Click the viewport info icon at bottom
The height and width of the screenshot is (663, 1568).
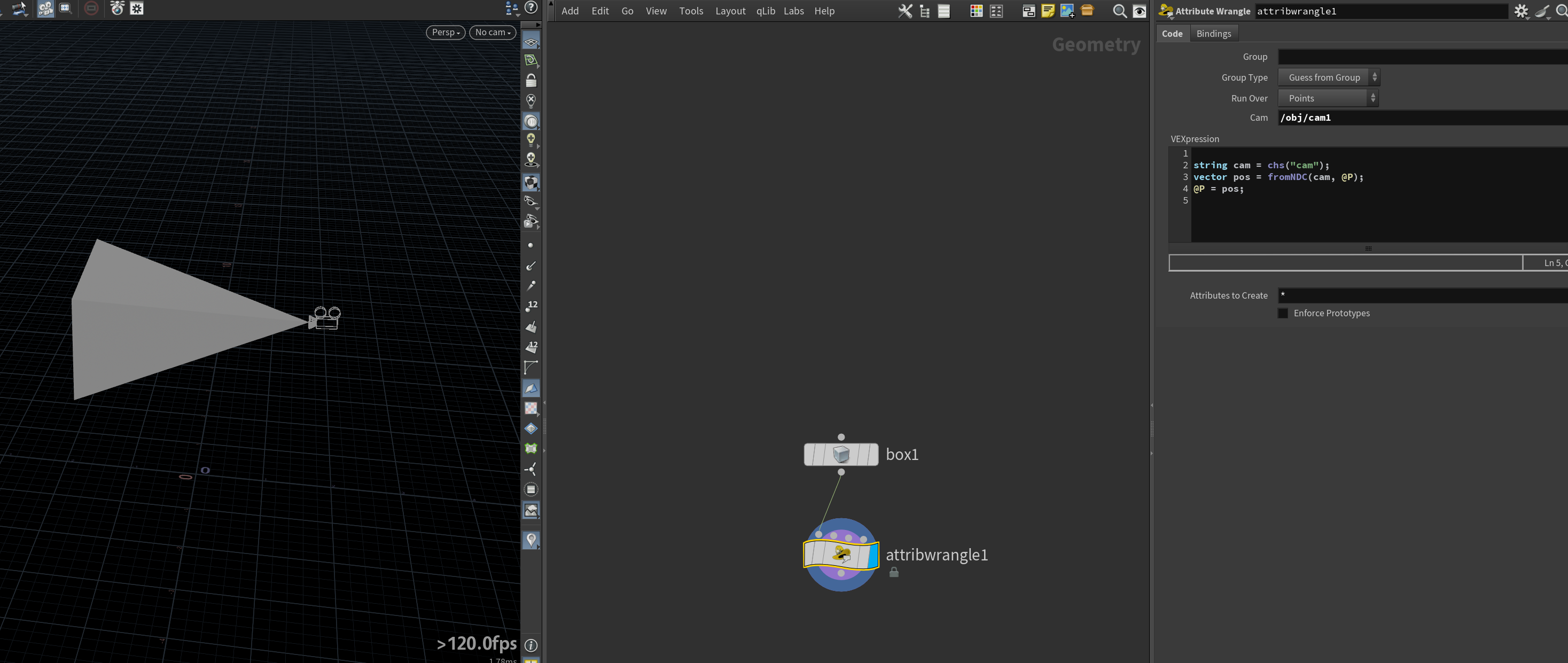(531, 645)
